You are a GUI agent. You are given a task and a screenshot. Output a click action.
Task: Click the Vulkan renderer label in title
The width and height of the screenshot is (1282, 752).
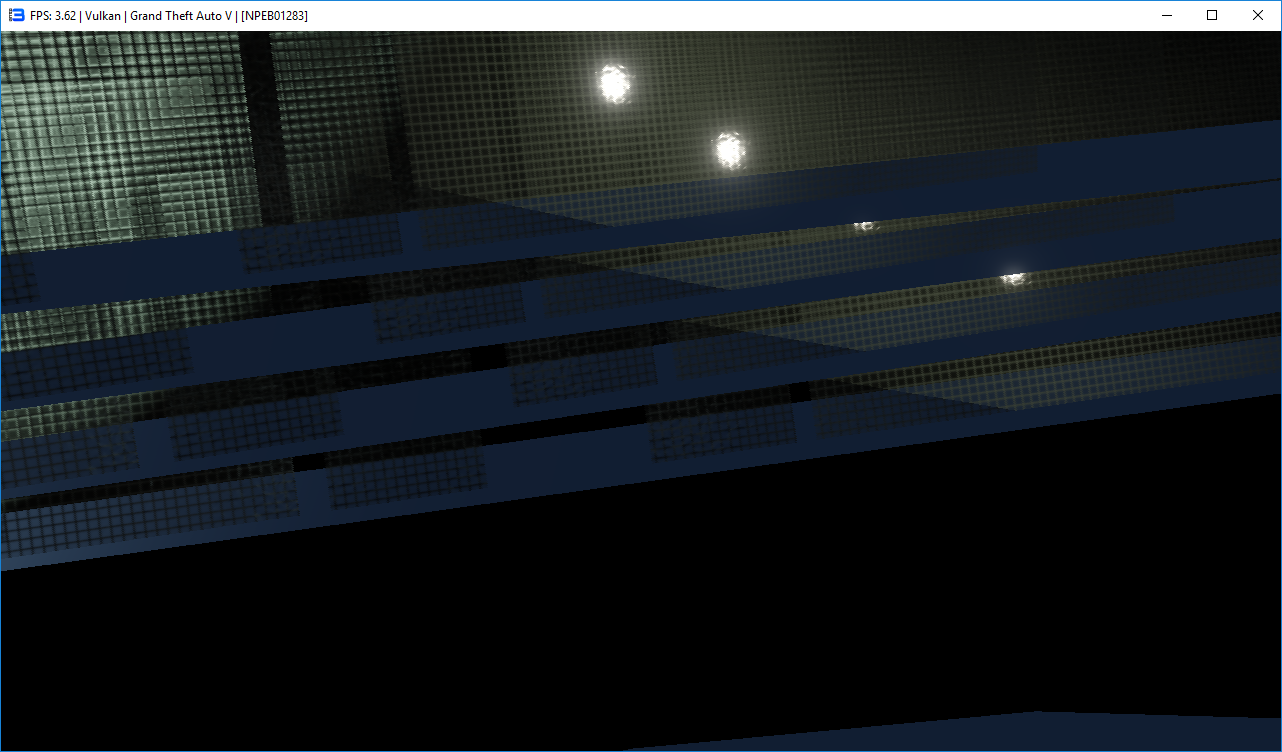point(103,16)
